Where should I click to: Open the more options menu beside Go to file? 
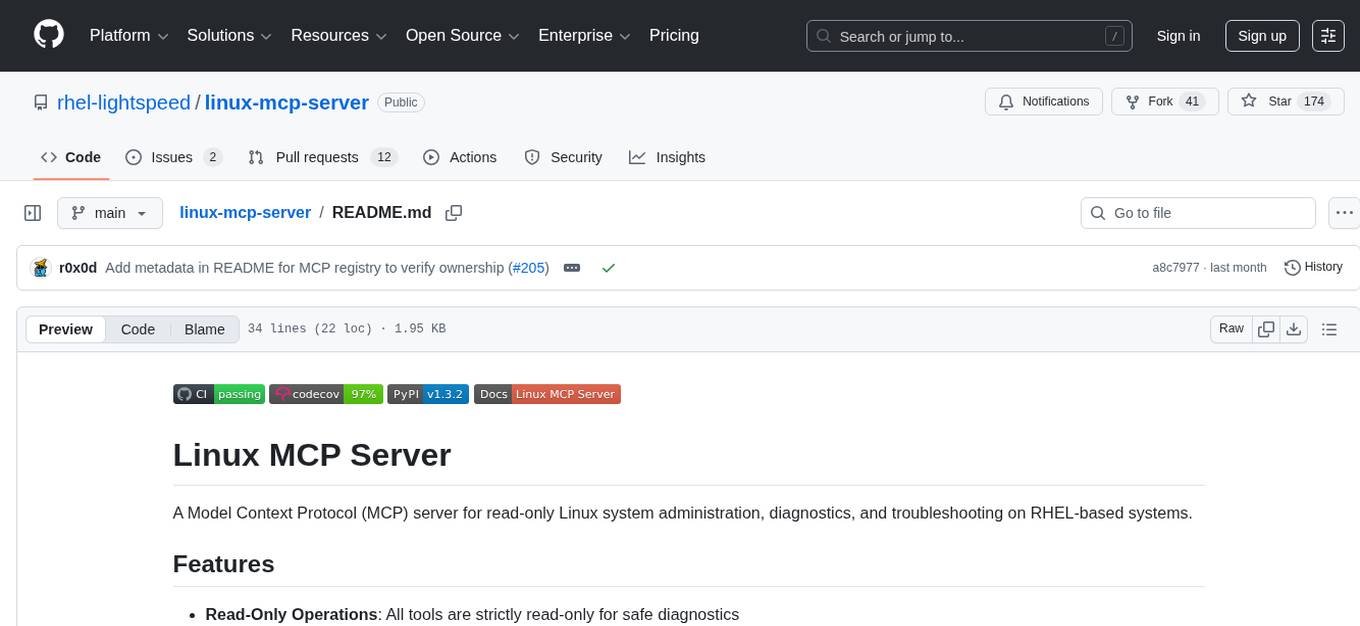coord(1344,212)
